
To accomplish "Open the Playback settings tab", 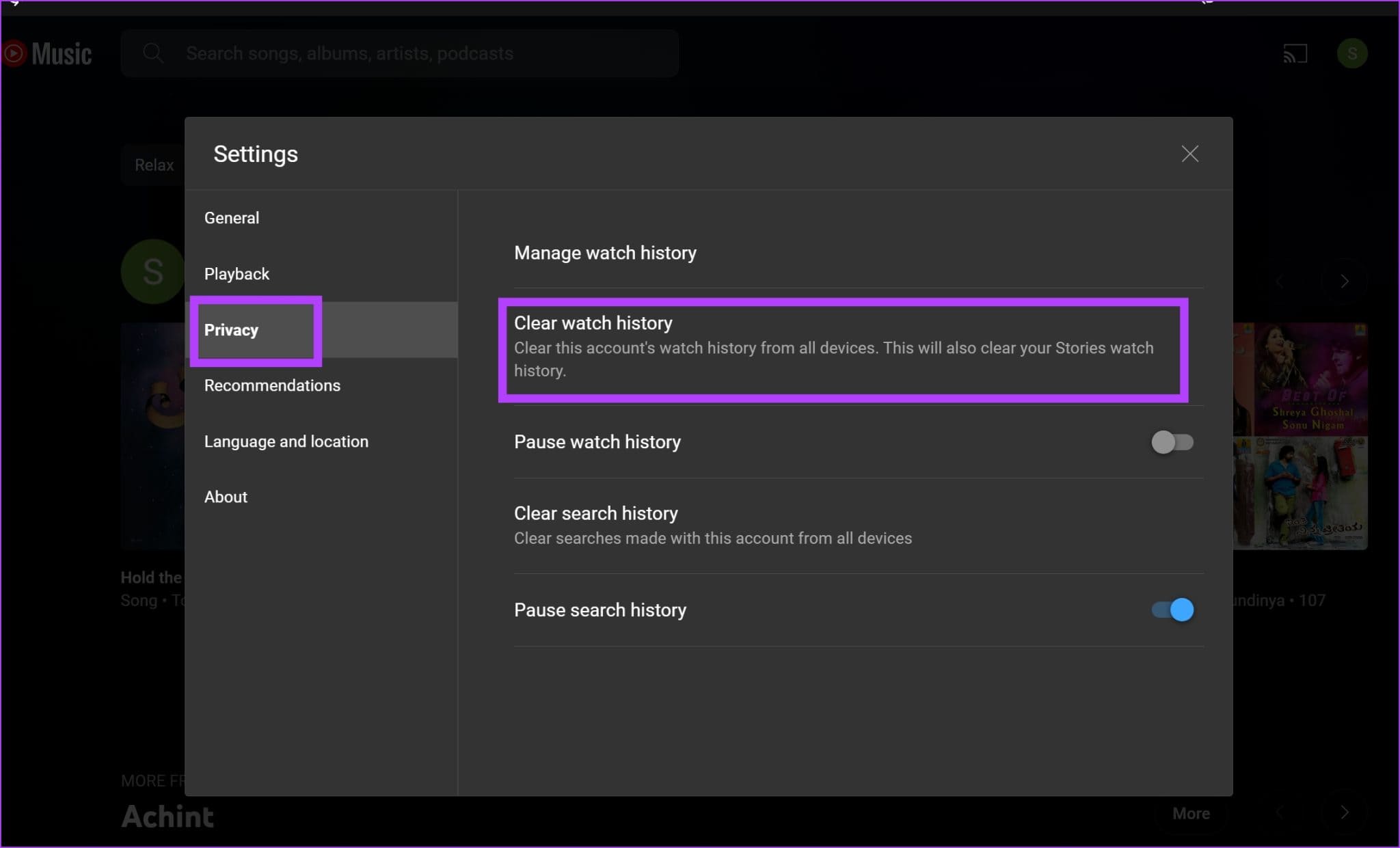I will pos(321,274).
